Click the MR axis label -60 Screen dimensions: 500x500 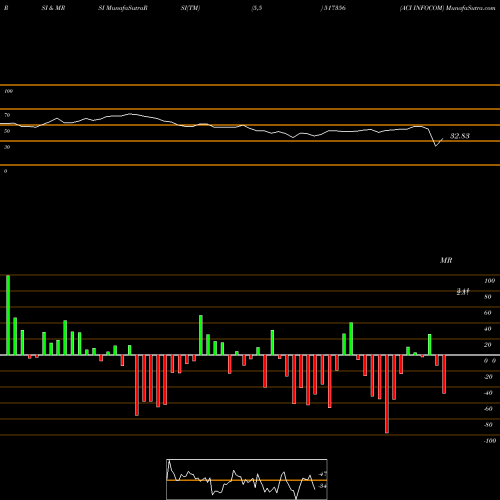click(x=488, y=409)
